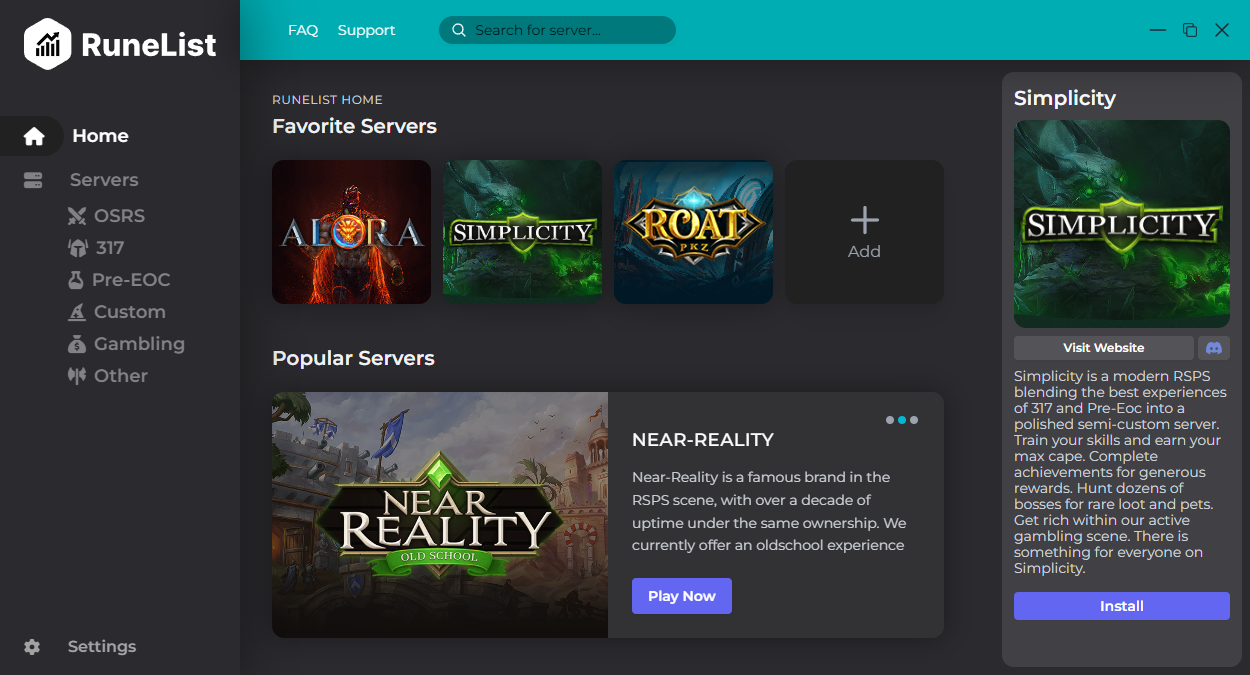Click the RuneList logo icon

coord(47,44)
